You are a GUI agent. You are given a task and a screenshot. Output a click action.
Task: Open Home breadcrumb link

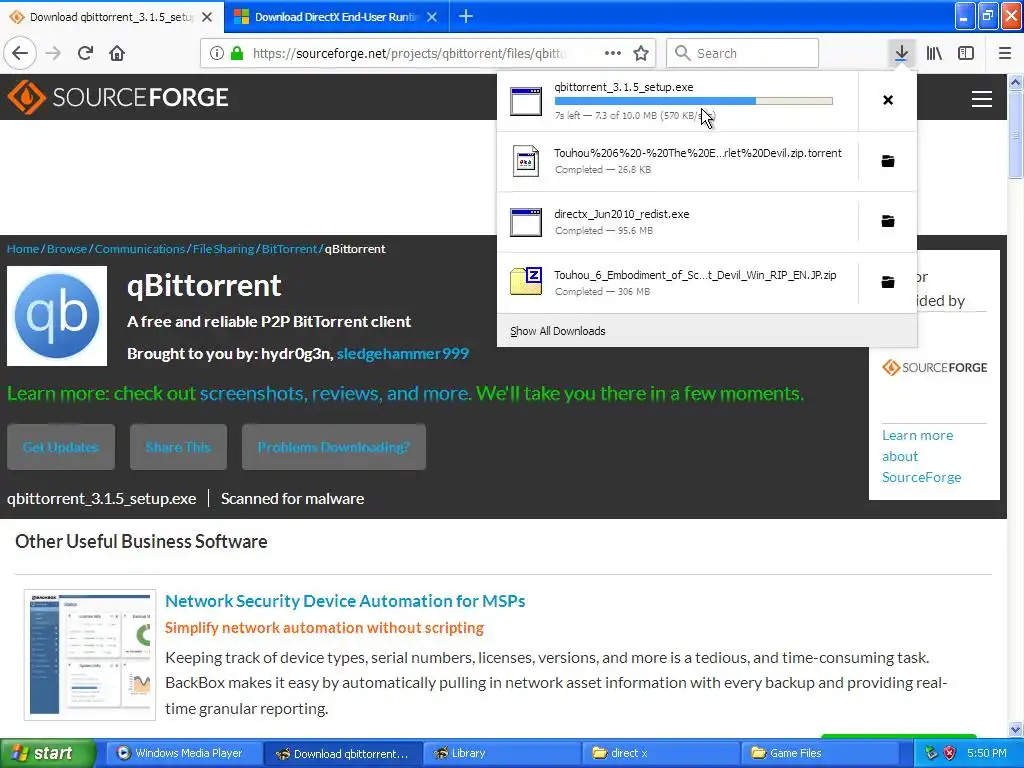pos(23,249)
